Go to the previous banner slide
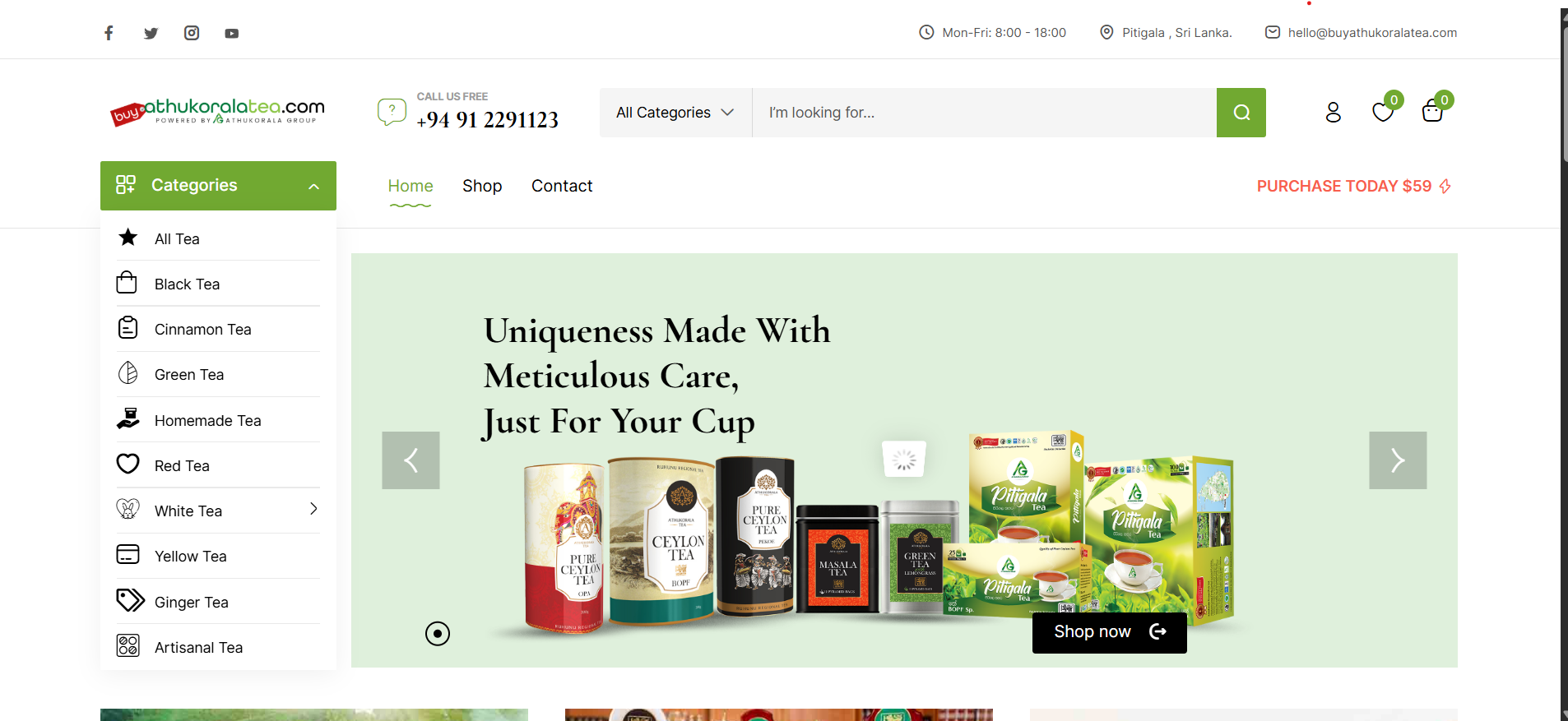 click(x=411, y=460)
